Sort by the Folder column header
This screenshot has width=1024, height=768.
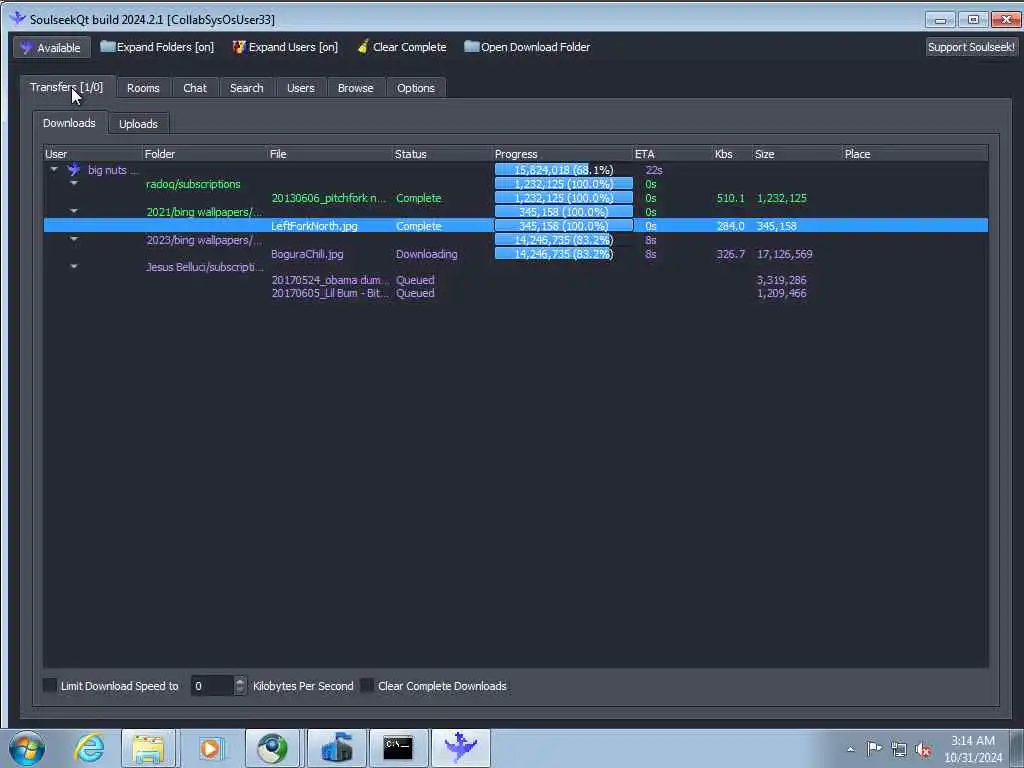[205, 154]
